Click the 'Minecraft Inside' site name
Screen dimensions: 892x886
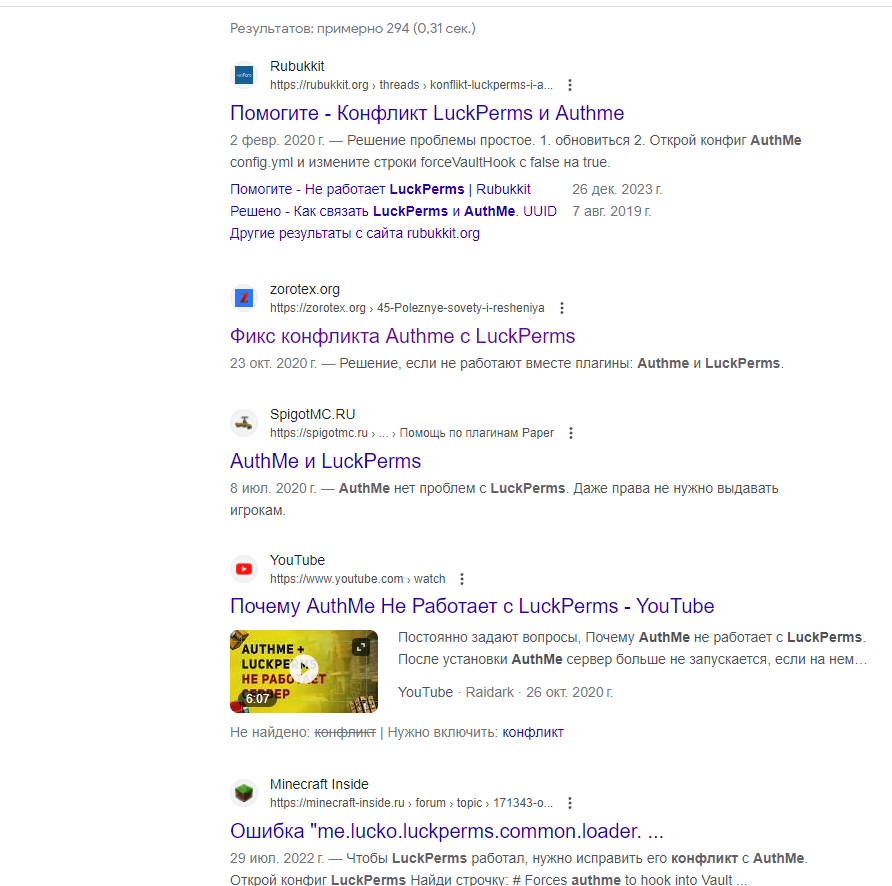coord(319,784)
